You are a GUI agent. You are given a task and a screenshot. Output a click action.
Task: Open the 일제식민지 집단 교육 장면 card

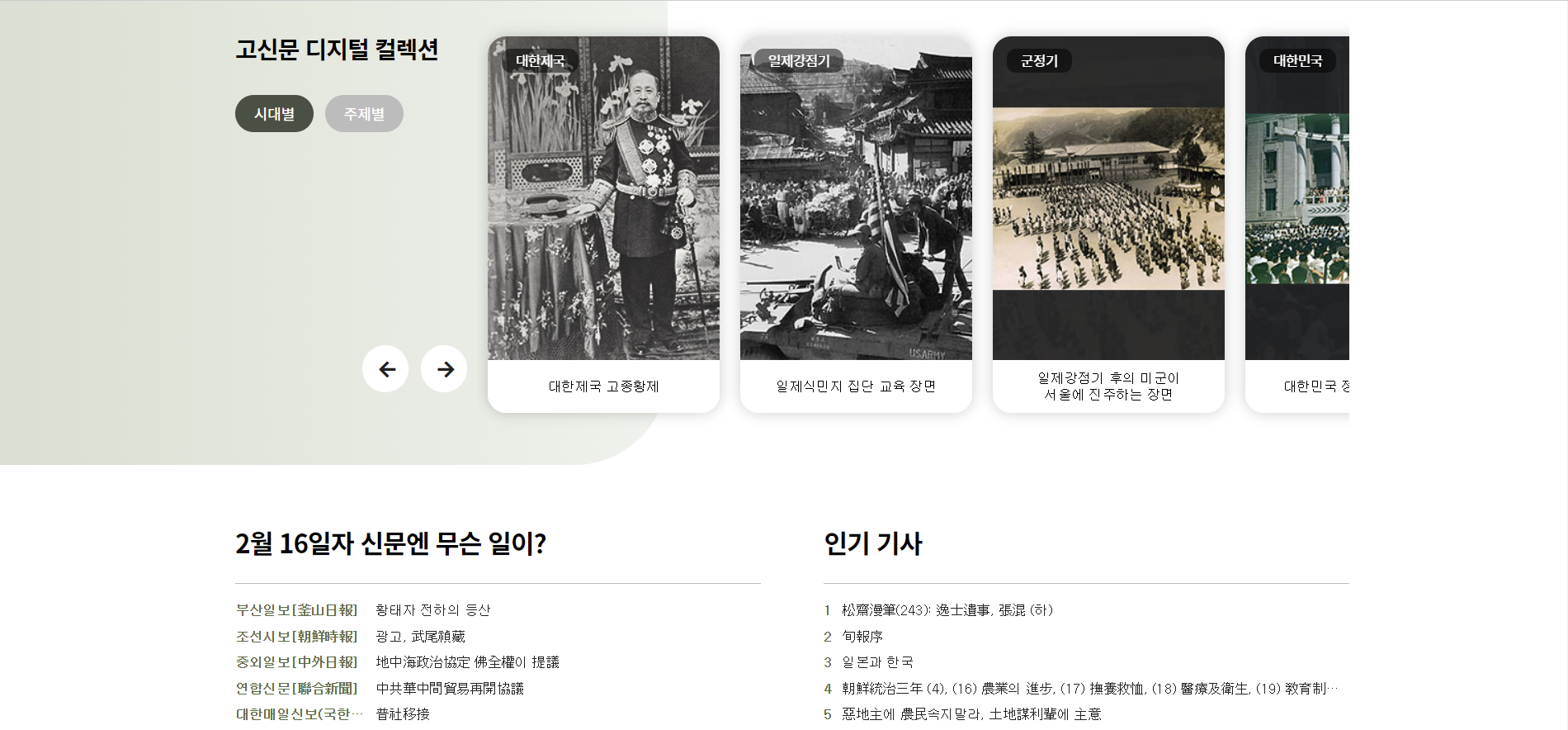tap(856, 224)
